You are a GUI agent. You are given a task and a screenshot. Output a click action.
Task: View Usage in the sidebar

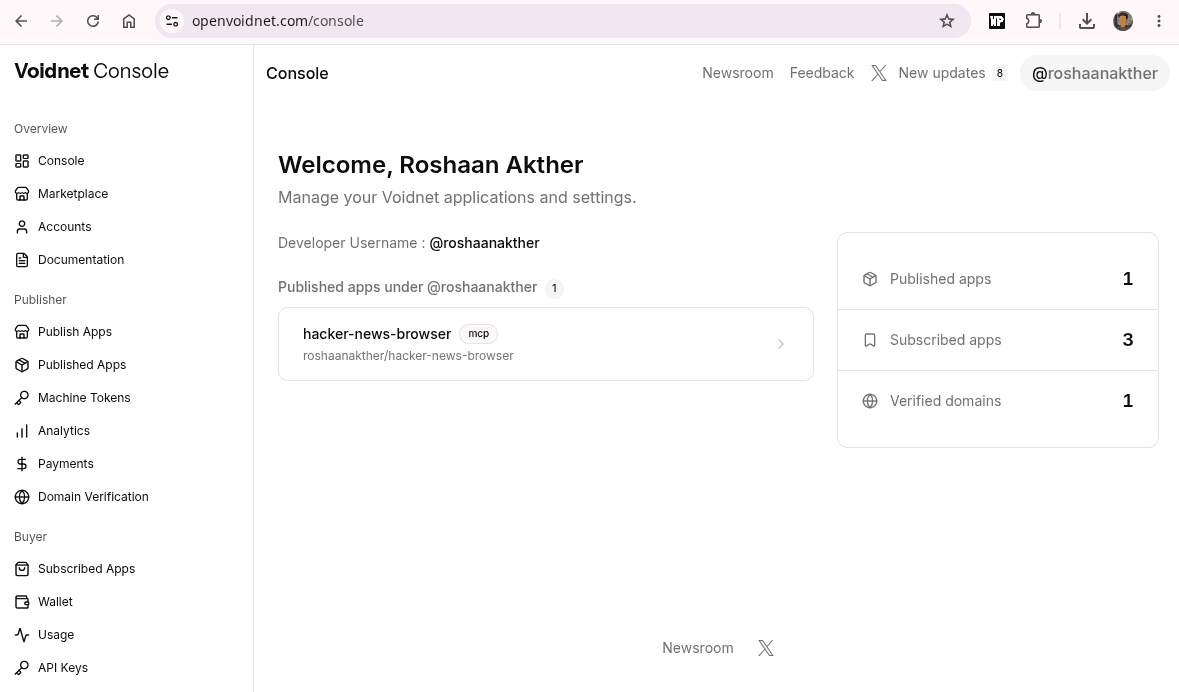coord(44,635)
